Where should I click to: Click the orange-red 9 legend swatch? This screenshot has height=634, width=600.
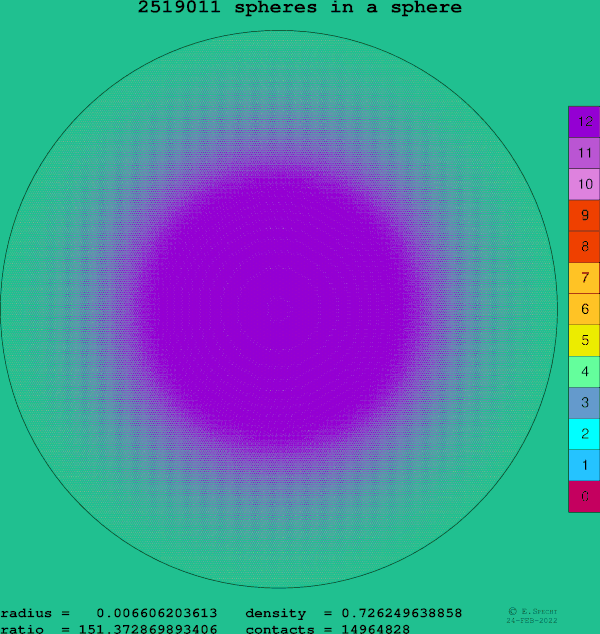coord(584,216)
